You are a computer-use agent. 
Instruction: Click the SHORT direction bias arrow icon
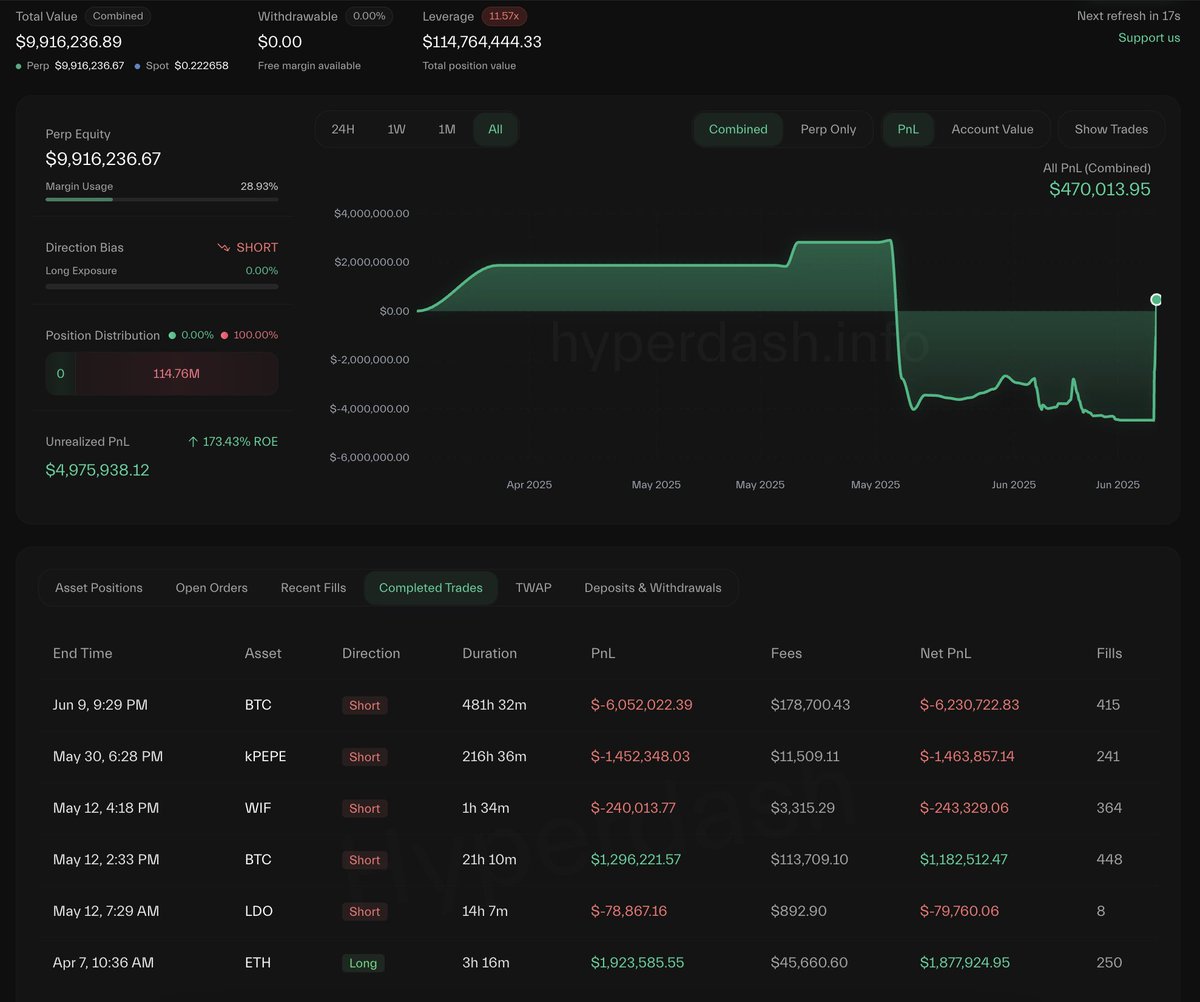tap(224, 247)
